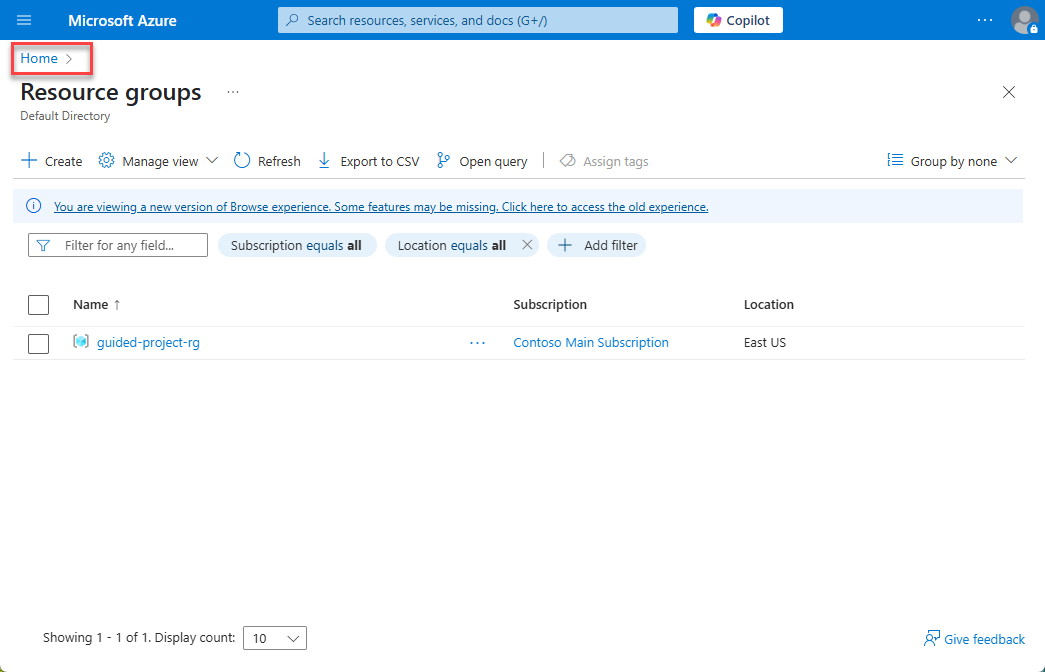
Task: Click in the search resources field
Action: [x=478, y=20]
